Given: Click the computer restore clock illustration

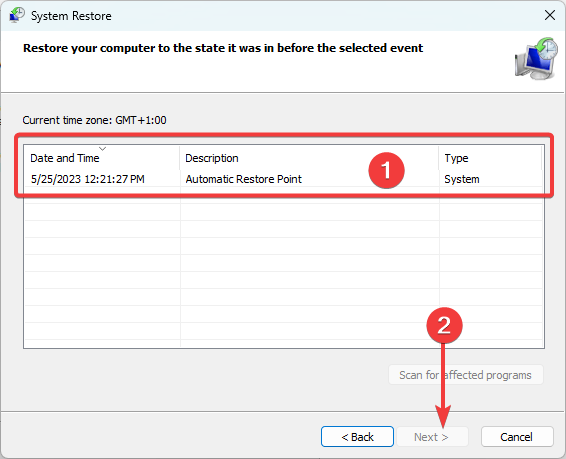Looking at the screenshot, I should (x=536, y=58).
